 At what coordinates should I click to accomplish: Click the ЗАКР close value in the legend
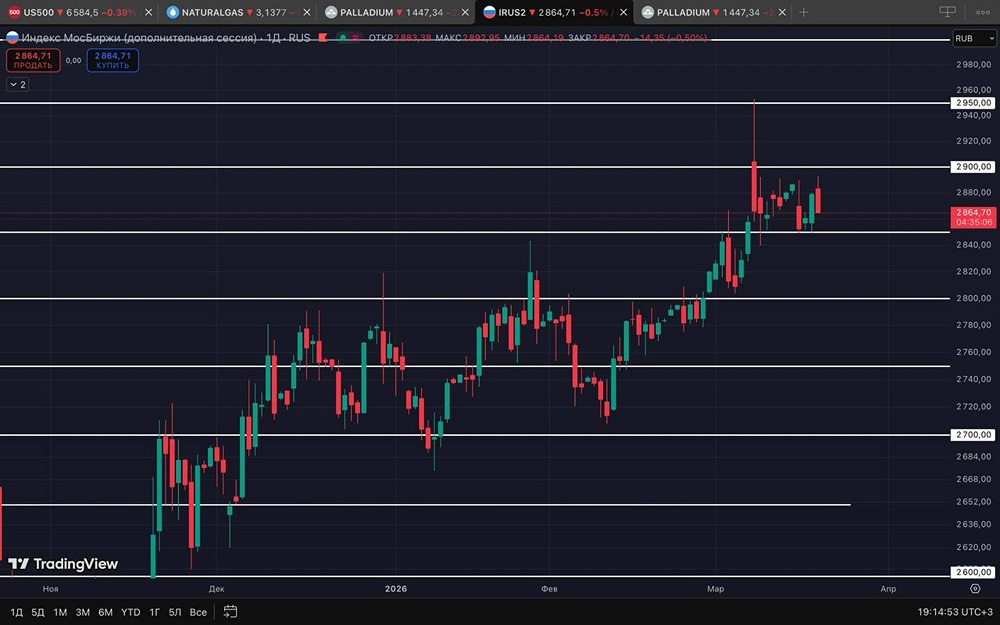coord(611,38)
